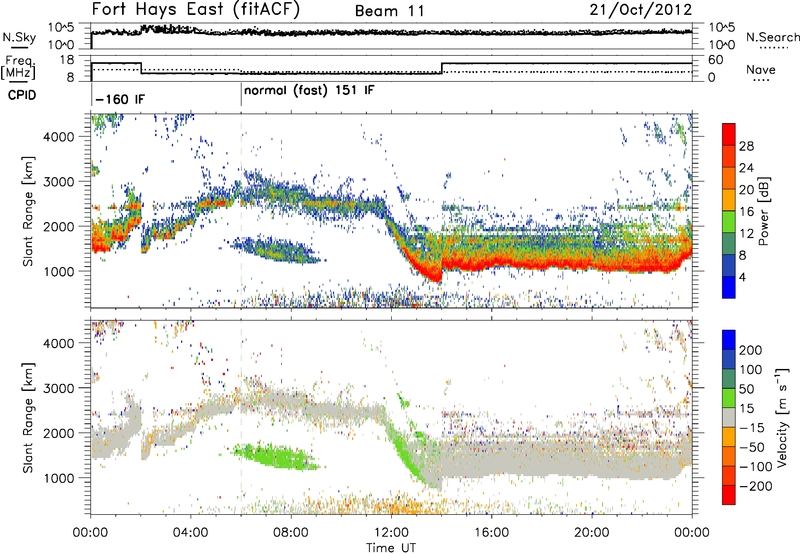Click the '08:00' time tick label
The height and width of the screenshot is (554, 800).
[x=291, y=533]
